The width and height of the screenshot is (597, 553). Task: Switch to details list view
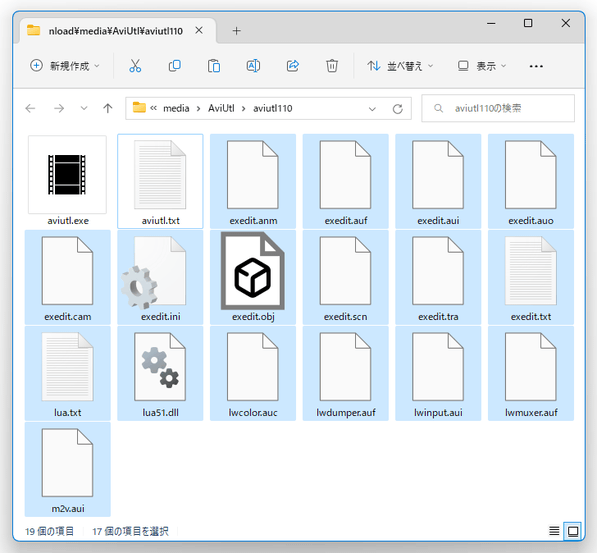click(554, 531)
